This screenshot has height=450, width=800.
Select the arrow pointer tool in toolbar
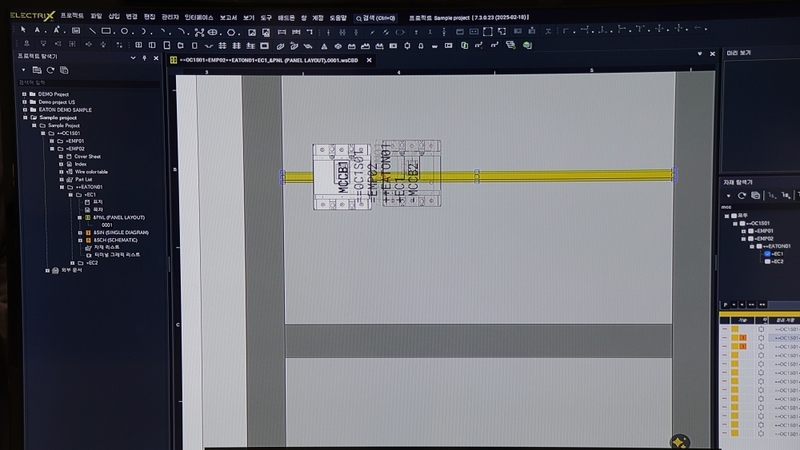25,31
